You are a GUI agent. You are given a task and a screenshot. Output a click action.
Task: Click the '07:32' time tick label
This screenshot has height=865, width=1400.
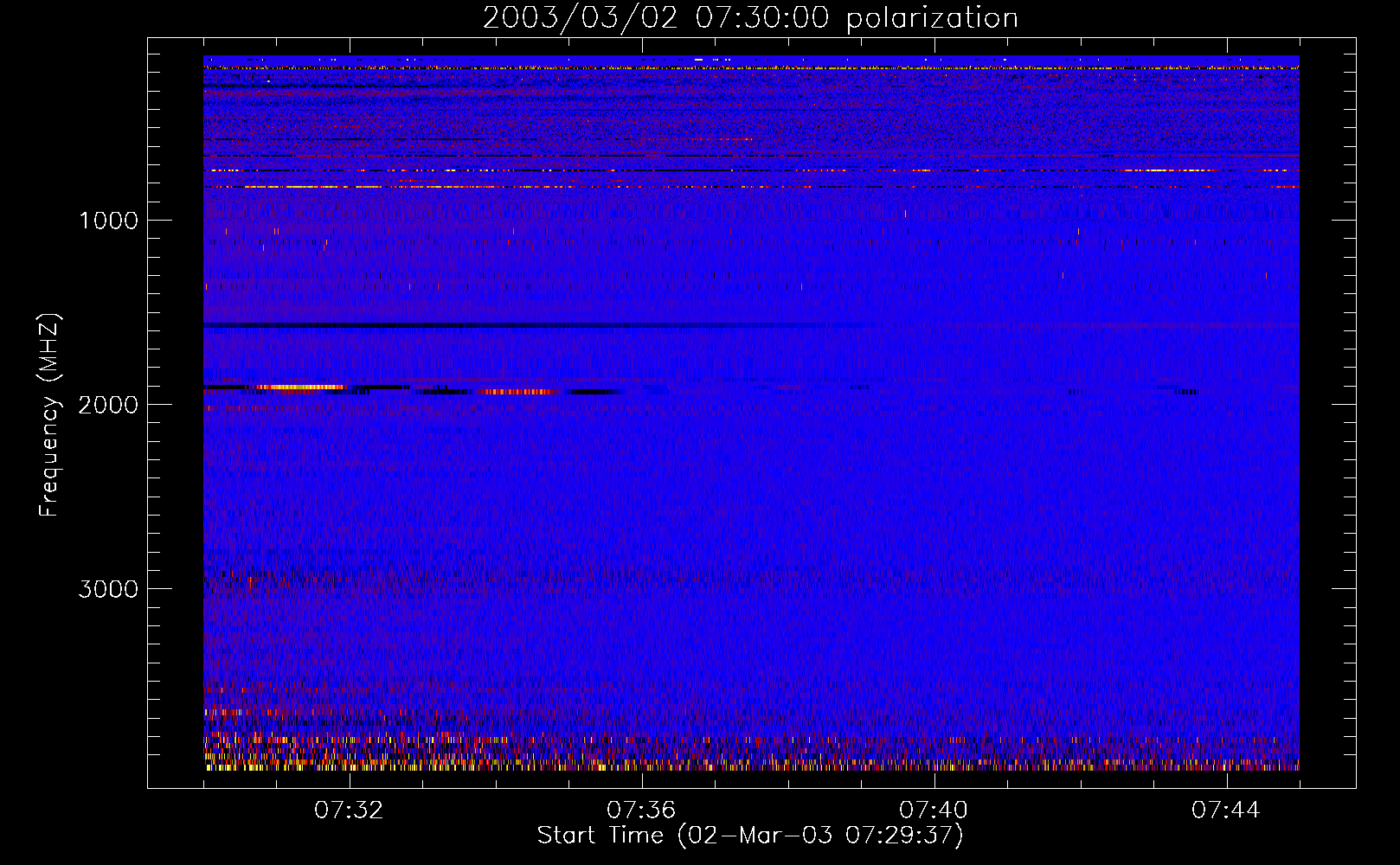pyautogui.click(x=349, y=811)
